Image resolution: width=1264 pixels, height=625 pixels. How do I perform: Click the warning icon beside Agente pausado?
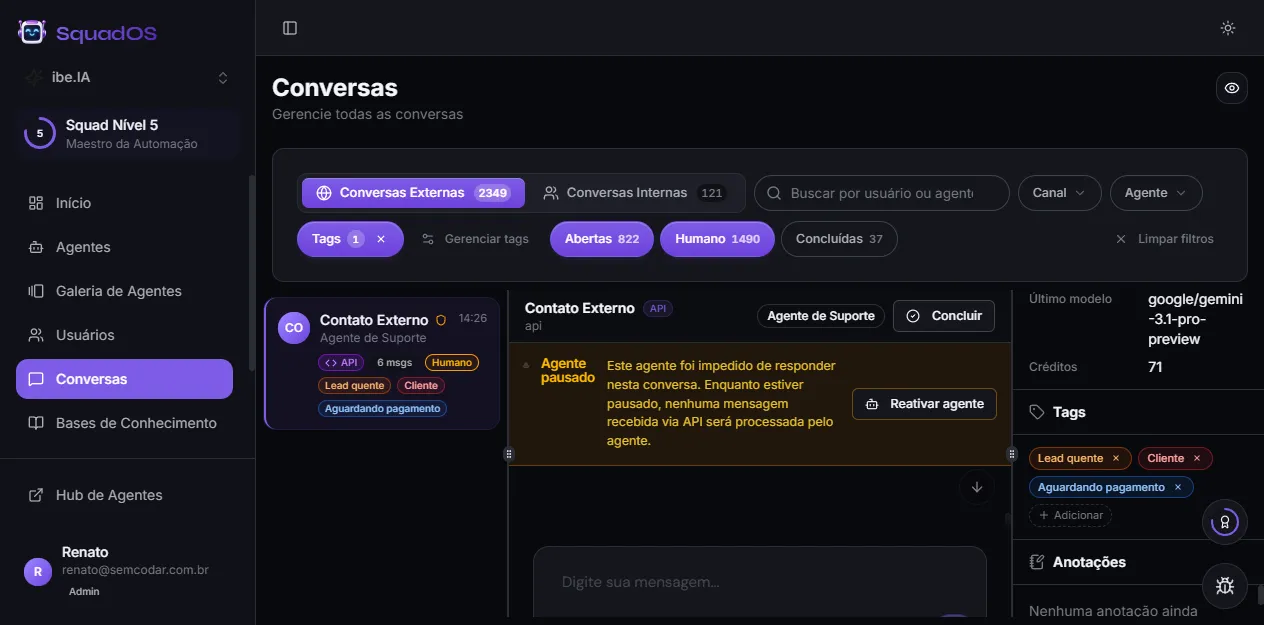tap(527, 365)
